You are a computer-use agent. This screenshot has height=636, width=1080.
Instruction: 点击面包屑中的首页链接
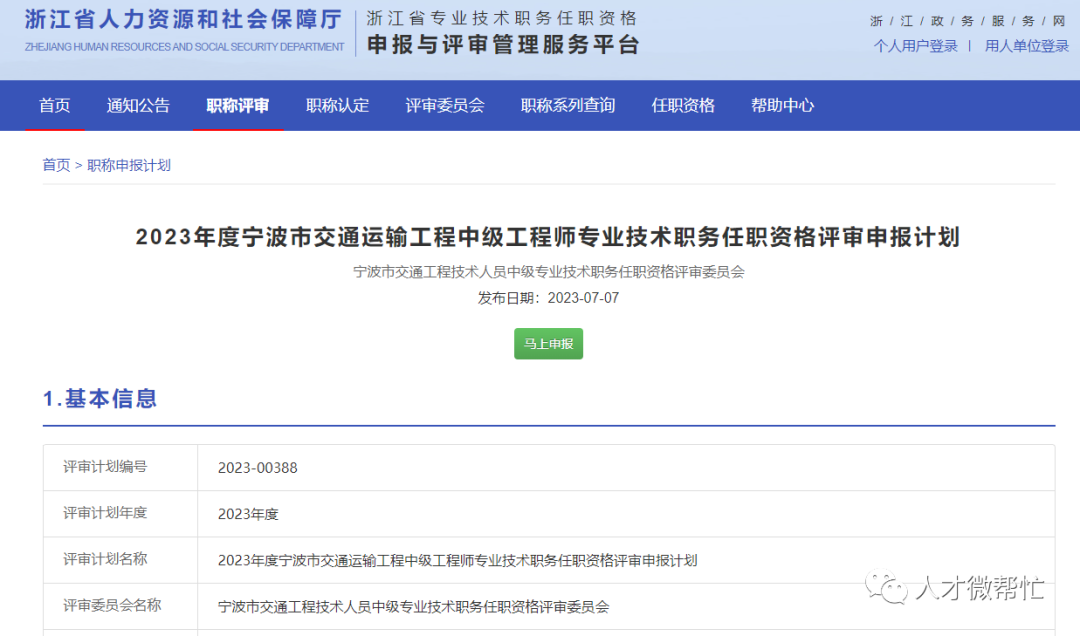coord(56,165)
